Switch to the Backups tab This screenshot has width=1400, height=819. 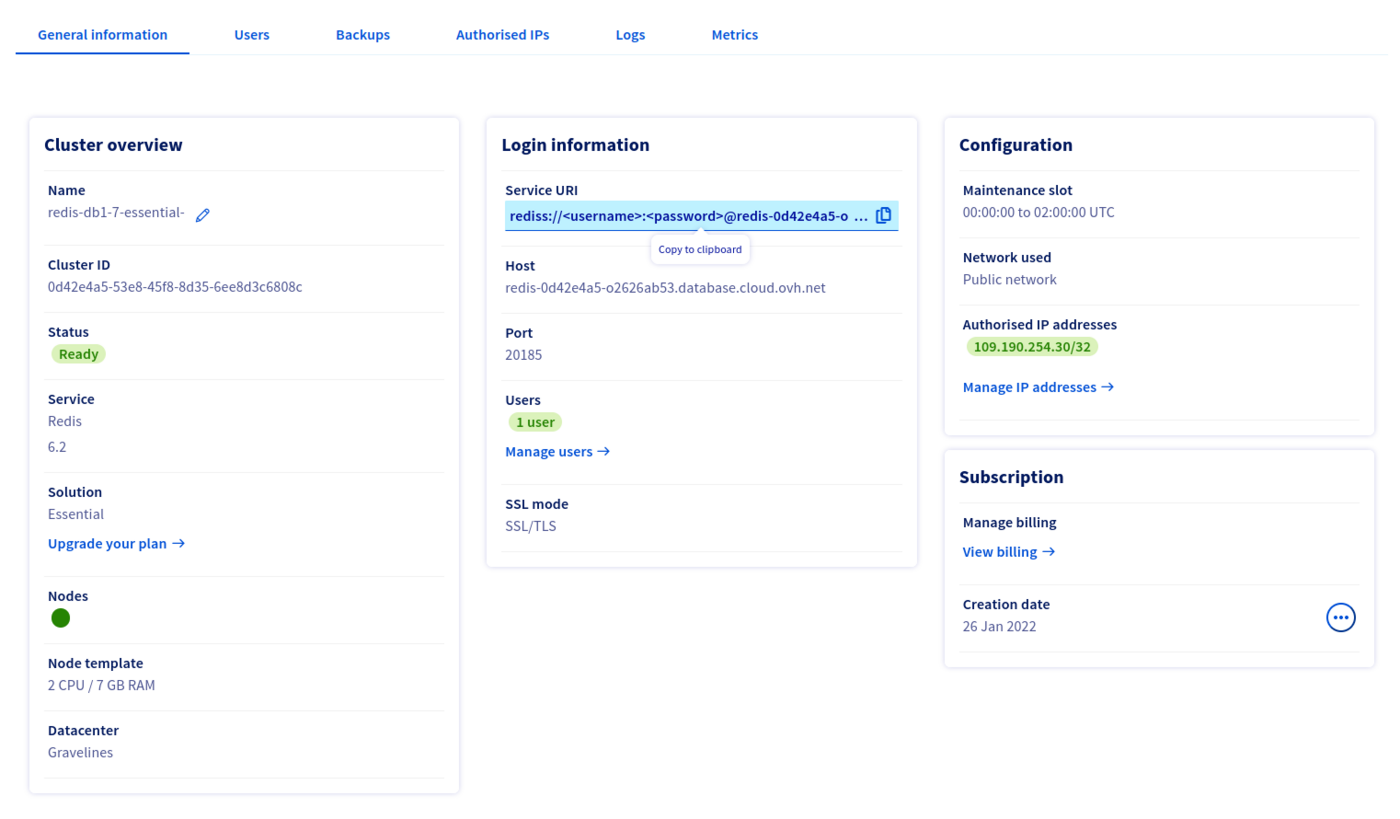click(x=362, y=34)
